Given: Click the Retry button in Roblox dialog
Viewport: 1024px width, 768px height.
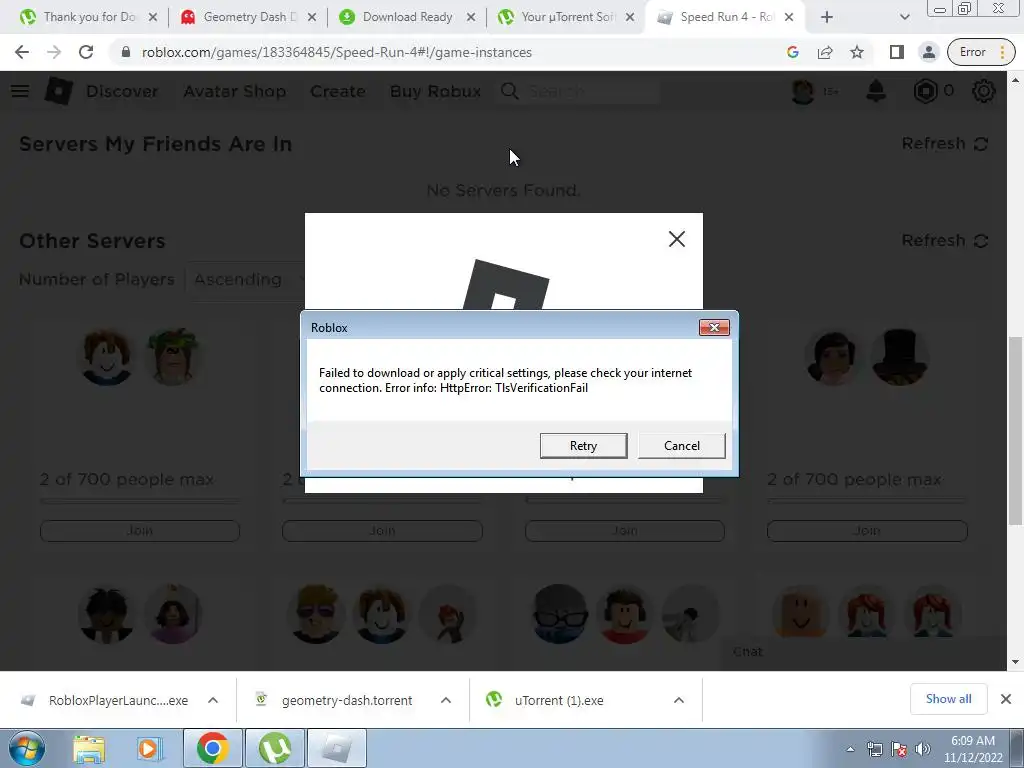Looking at the screenshot, I should click(583, 445).
